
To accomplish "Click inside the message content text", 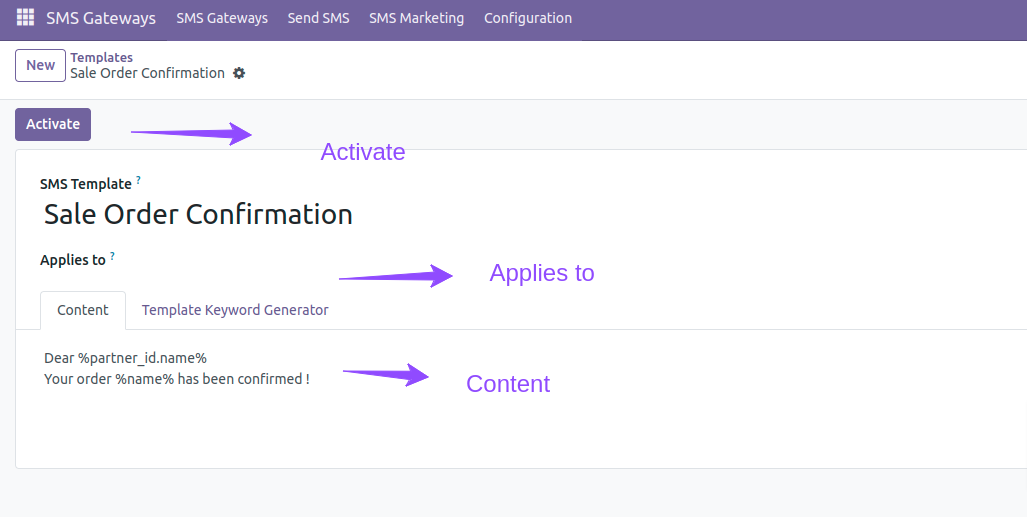I will [177, 368].
